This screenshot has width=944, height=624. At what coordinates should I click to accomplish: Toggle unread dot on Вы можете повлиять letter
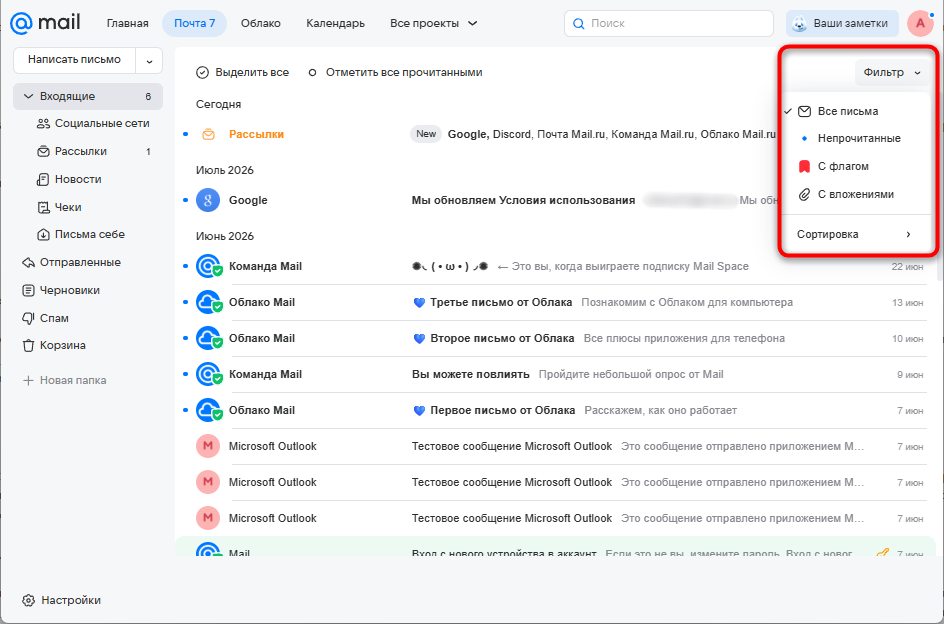(x=185, y=374)
